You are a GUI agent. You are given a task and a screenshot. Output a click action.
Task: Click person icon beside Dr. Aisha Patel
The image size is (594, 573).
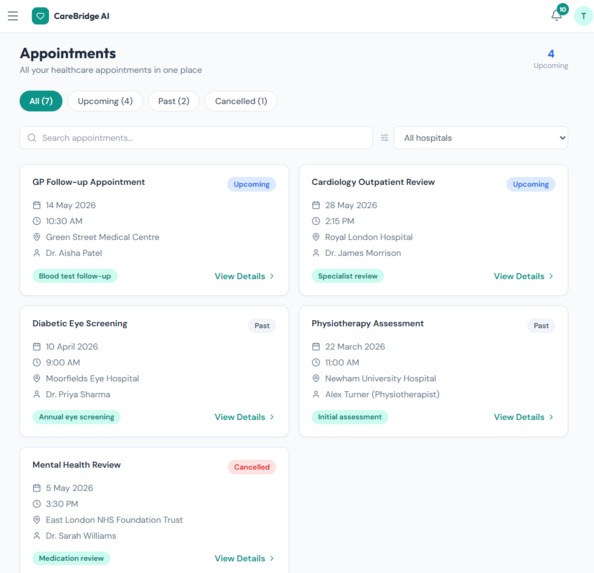point(37,253)
